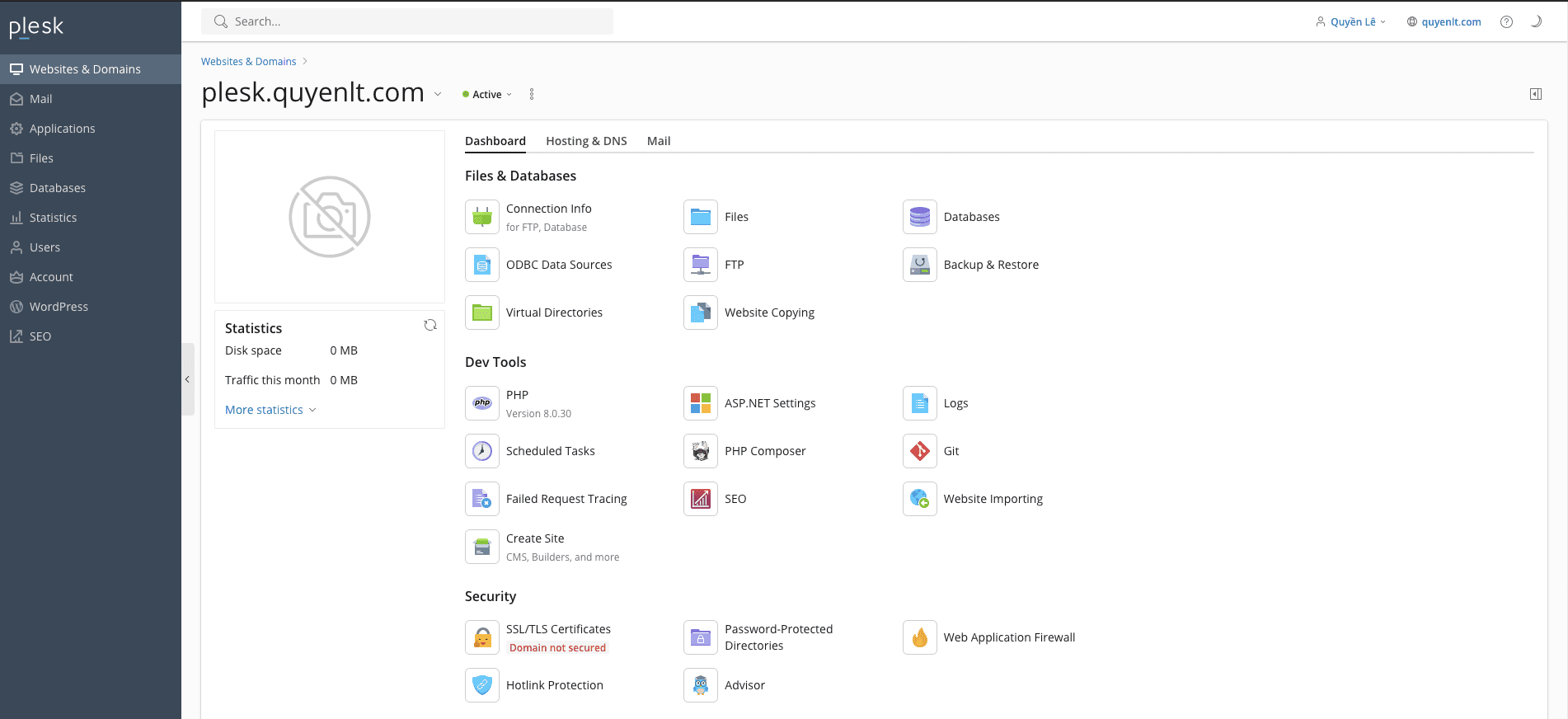This screenshot has width=1568, height=719.
Task: Open the Active status dropdown
Action: [487, 95]
